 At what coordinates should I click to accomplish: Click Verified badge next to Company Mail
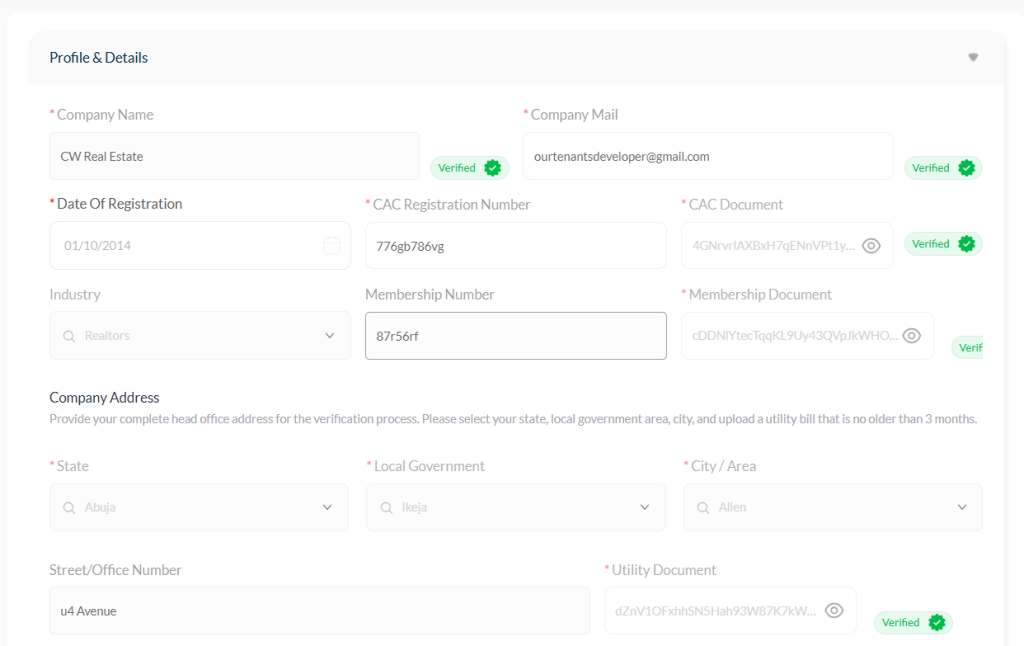tap(943, 168)
